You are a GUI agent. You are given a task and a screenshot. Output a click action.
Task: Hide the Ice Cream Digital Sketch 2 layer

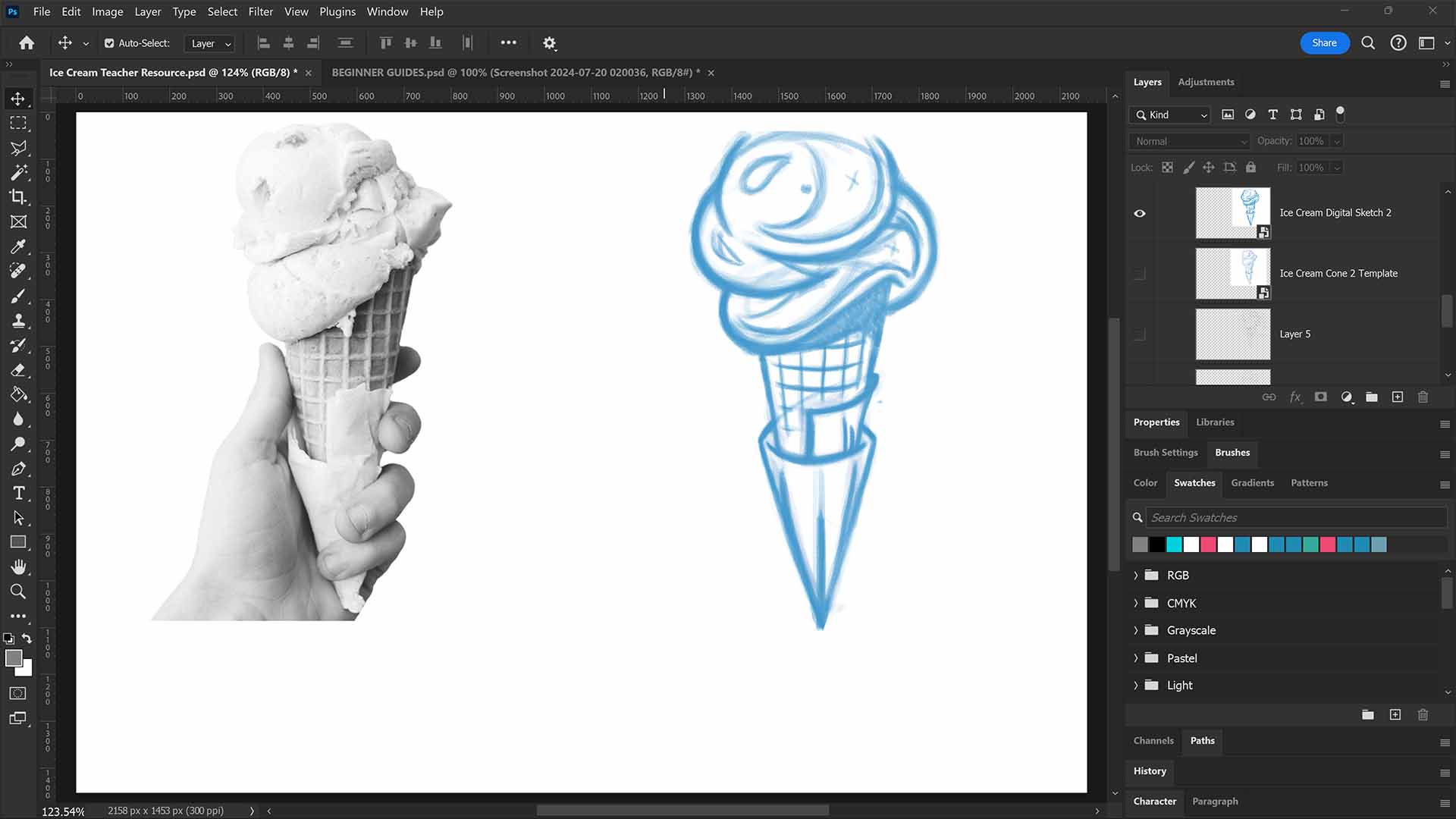tap(1140, 213)
